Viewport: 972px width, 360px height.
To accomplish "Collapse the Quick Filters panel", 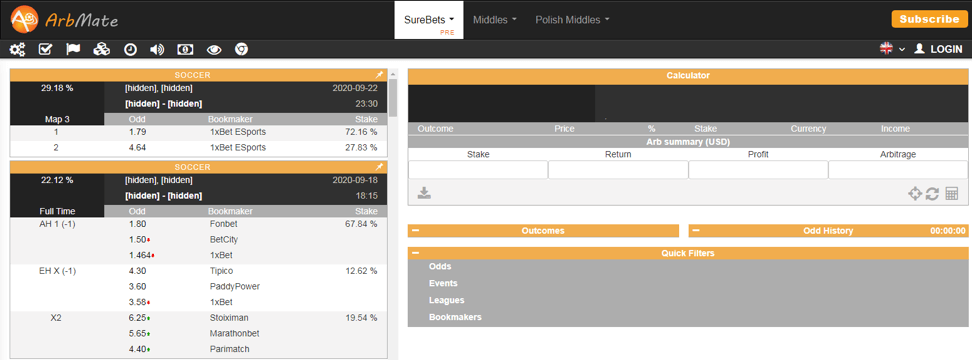I will coord(415,253).
